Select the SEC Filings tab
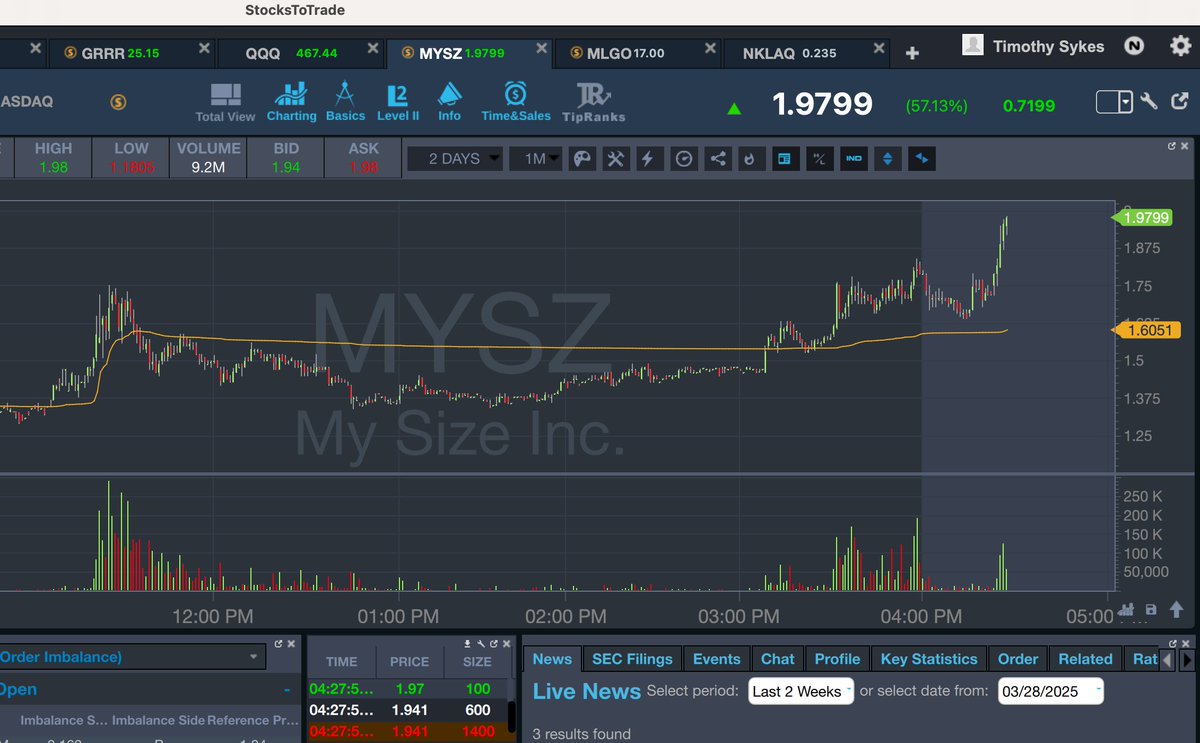Image resolution: width=1200 pixels, height=743 pixels. pos(633,659)
